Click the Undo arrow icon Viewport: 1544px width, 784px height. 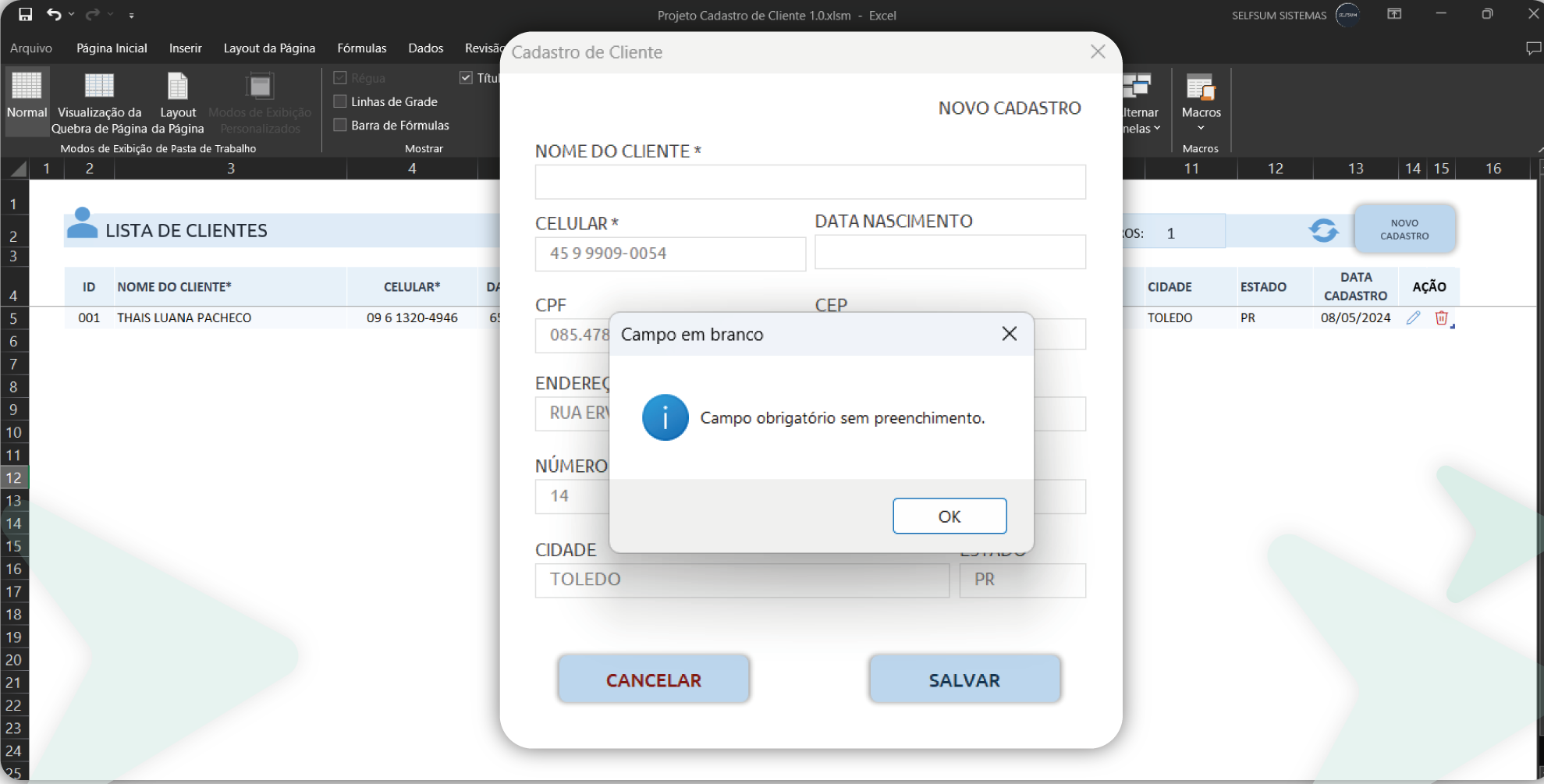tap(53, 14)
